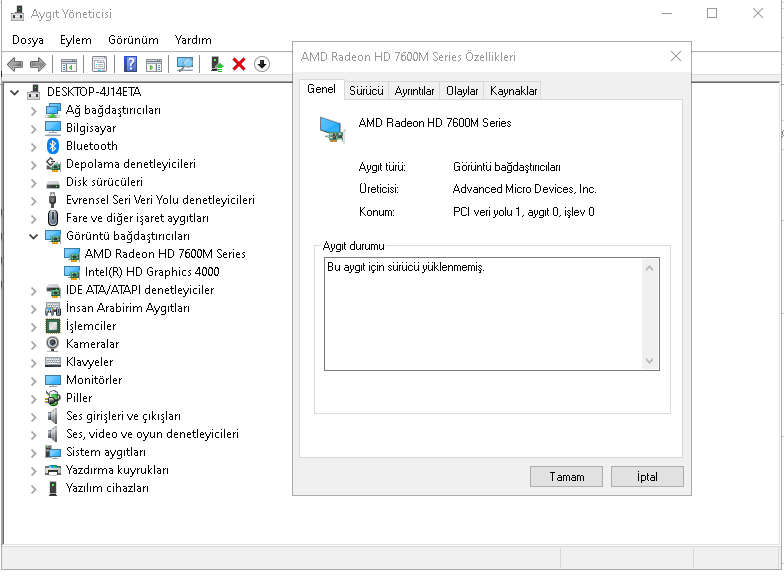Expand the Bluetooth chevron

coord(34,146)
